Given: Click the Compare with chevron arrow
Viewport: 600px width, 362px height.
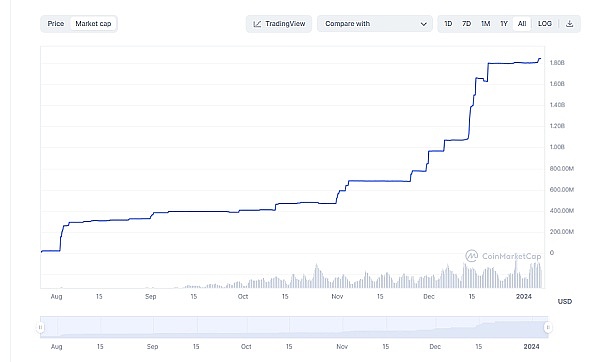Looking at the screenshot, I should [x=424, y=24].
